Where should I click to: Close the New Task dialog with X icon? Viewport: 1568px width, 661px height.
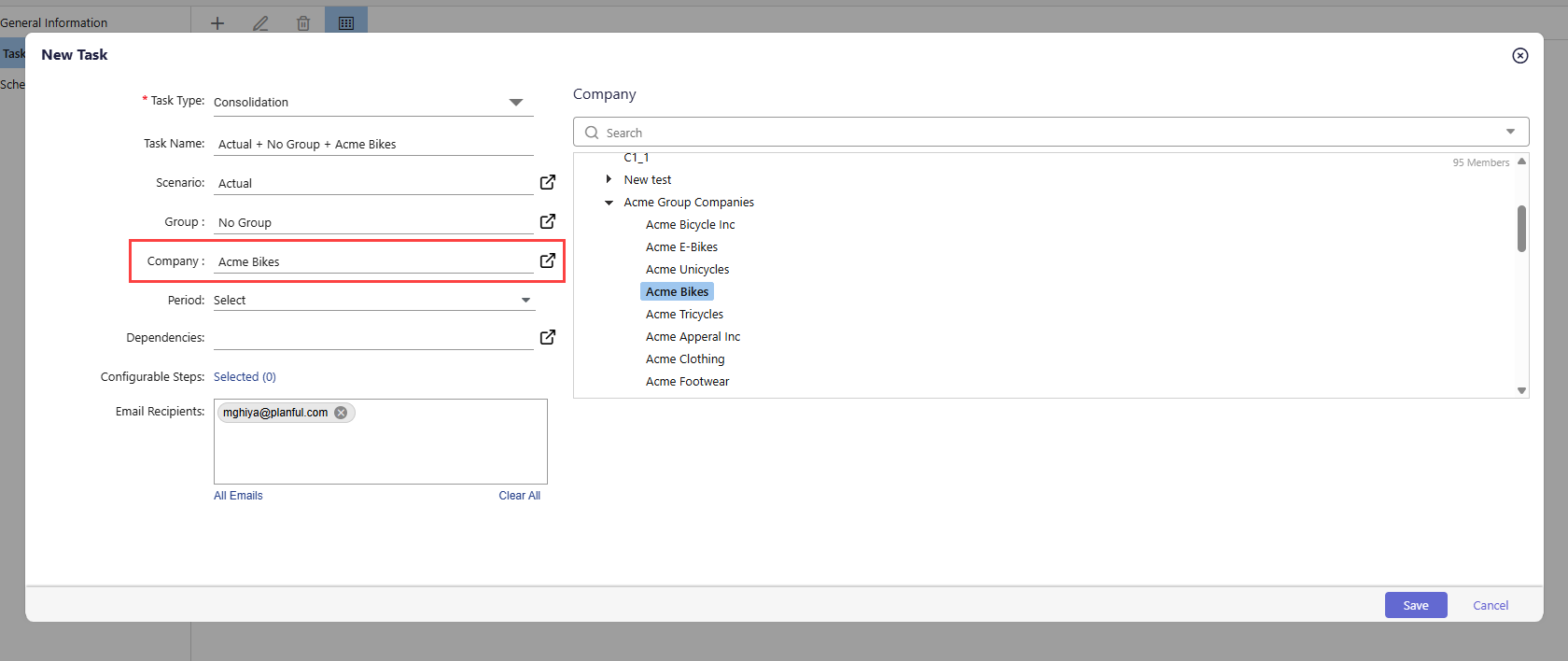(x=1520, y=55)
